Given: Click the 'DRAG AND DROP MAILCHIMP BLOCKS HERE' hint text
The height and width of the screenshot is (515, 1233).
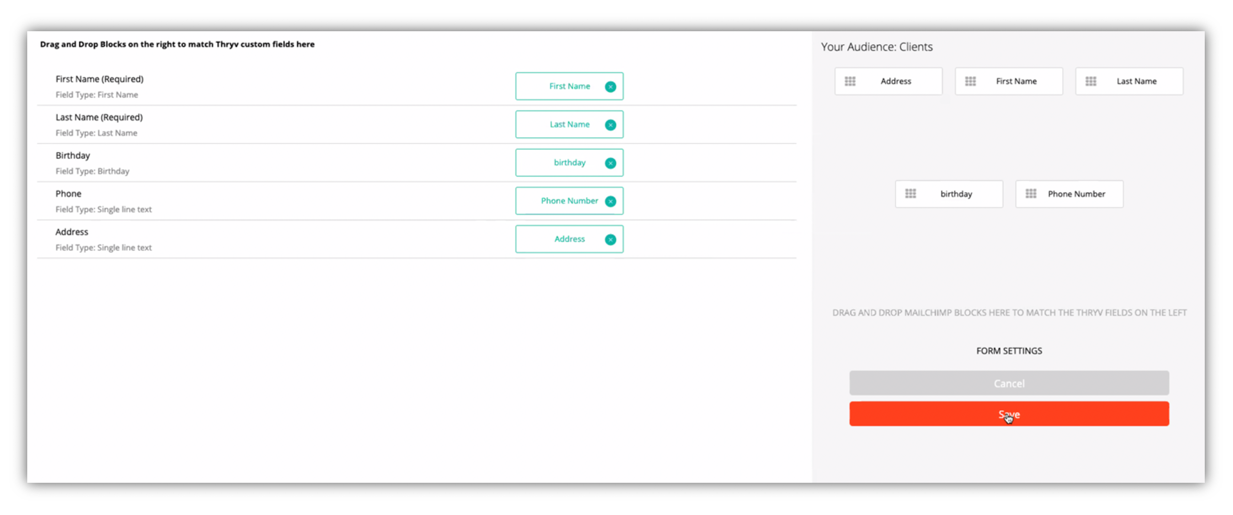Looking at the screenshot, I should click(1009, 313).
